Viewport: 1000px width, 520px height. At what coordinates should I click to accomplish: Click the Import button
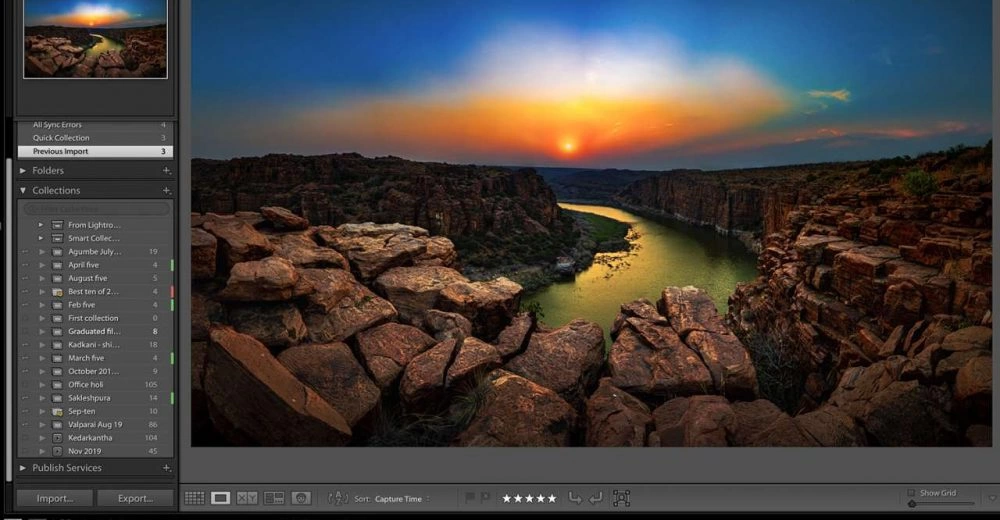55,498
